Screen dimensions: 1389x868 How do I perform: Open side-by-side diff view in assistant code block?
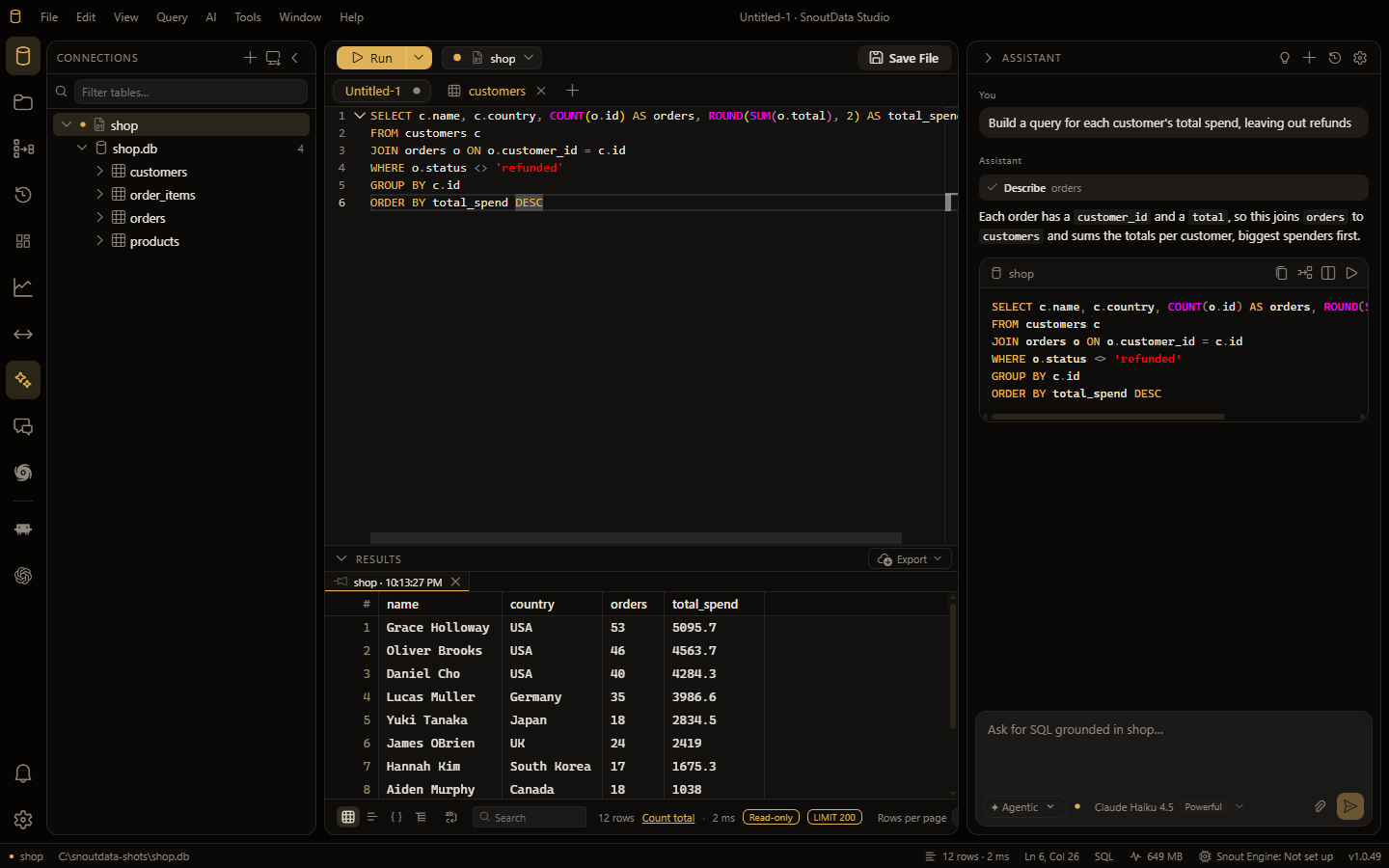[x=1328, y=273]
